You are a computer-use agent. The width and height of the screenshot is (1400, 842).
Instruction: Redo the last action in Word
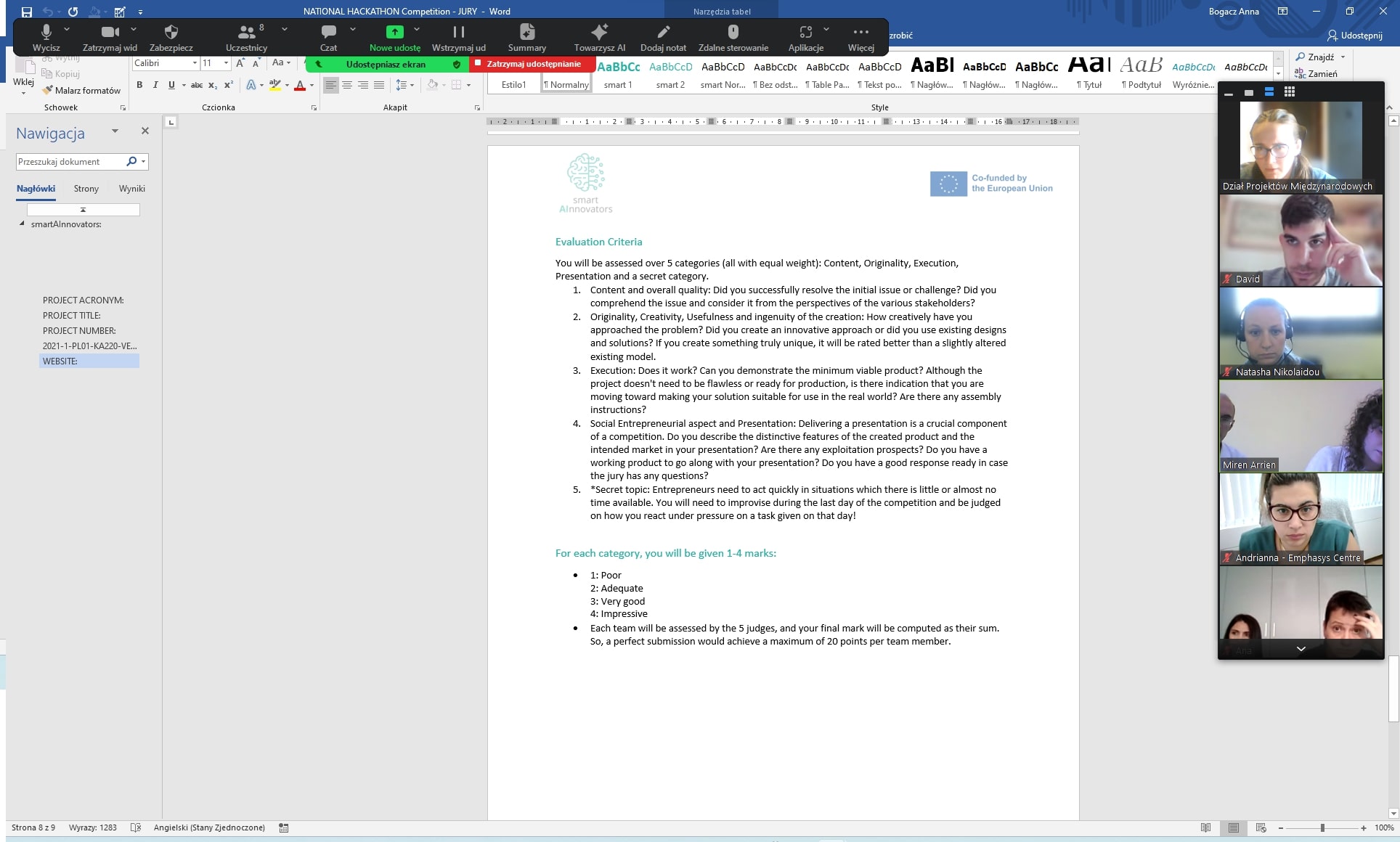pos(73,12)
